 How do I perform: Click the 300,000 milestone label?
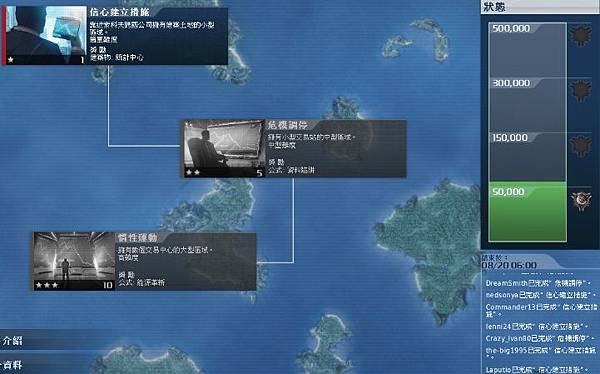tap(511, 83)
